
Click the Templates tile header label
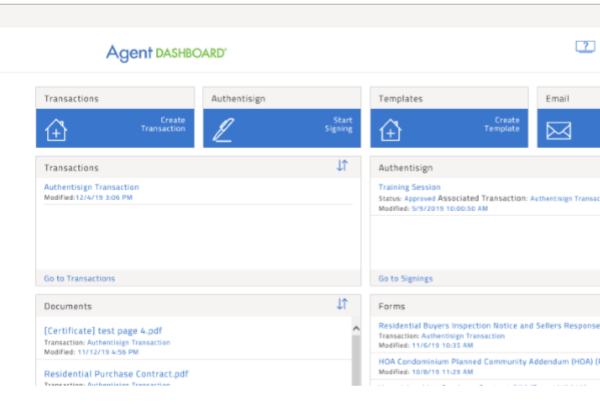click(x=401, y=99)
